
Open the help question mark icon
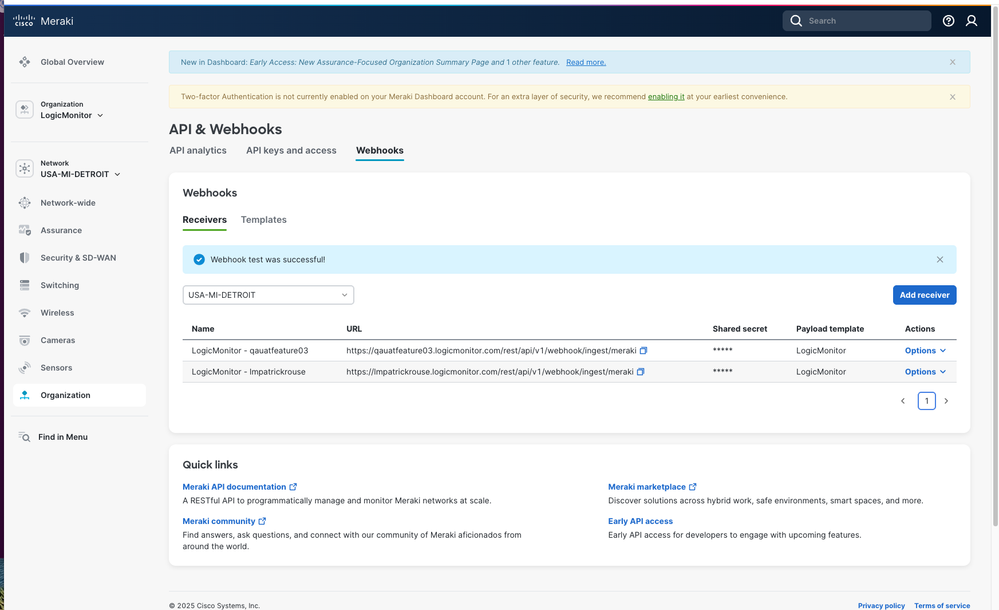tap(948, 21)
